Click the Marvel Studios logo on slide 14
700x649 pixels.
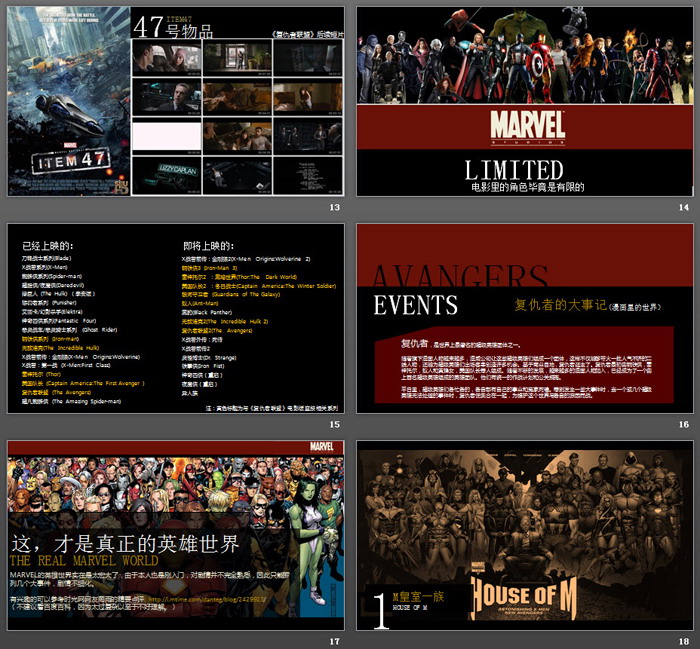528,127
